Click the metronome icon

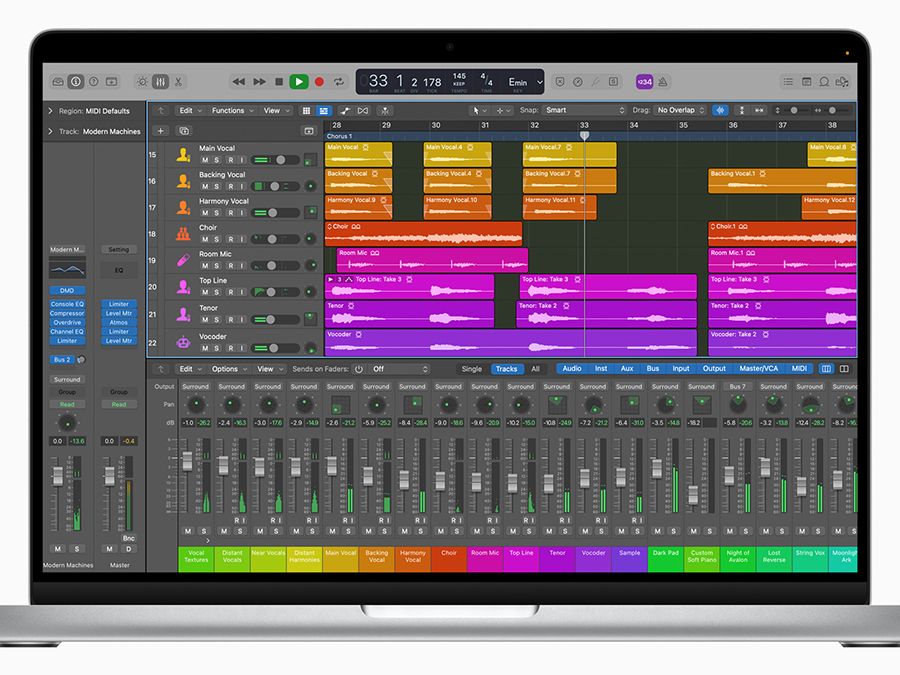click(662, 82)
